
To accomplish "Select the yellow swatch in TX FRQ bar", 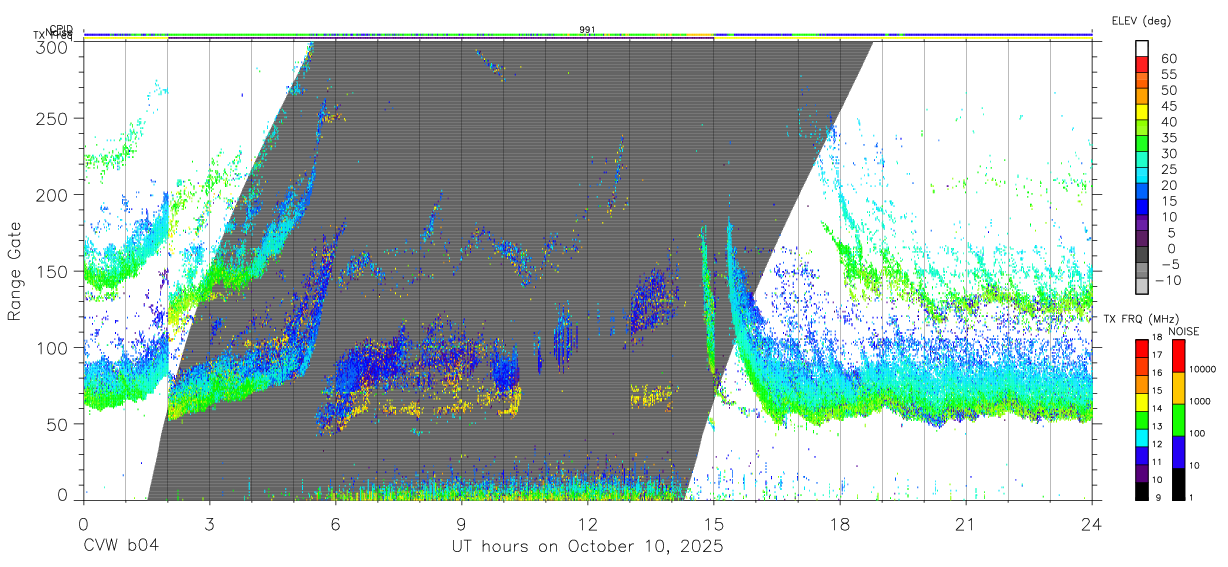I will tap(1141, 402).
